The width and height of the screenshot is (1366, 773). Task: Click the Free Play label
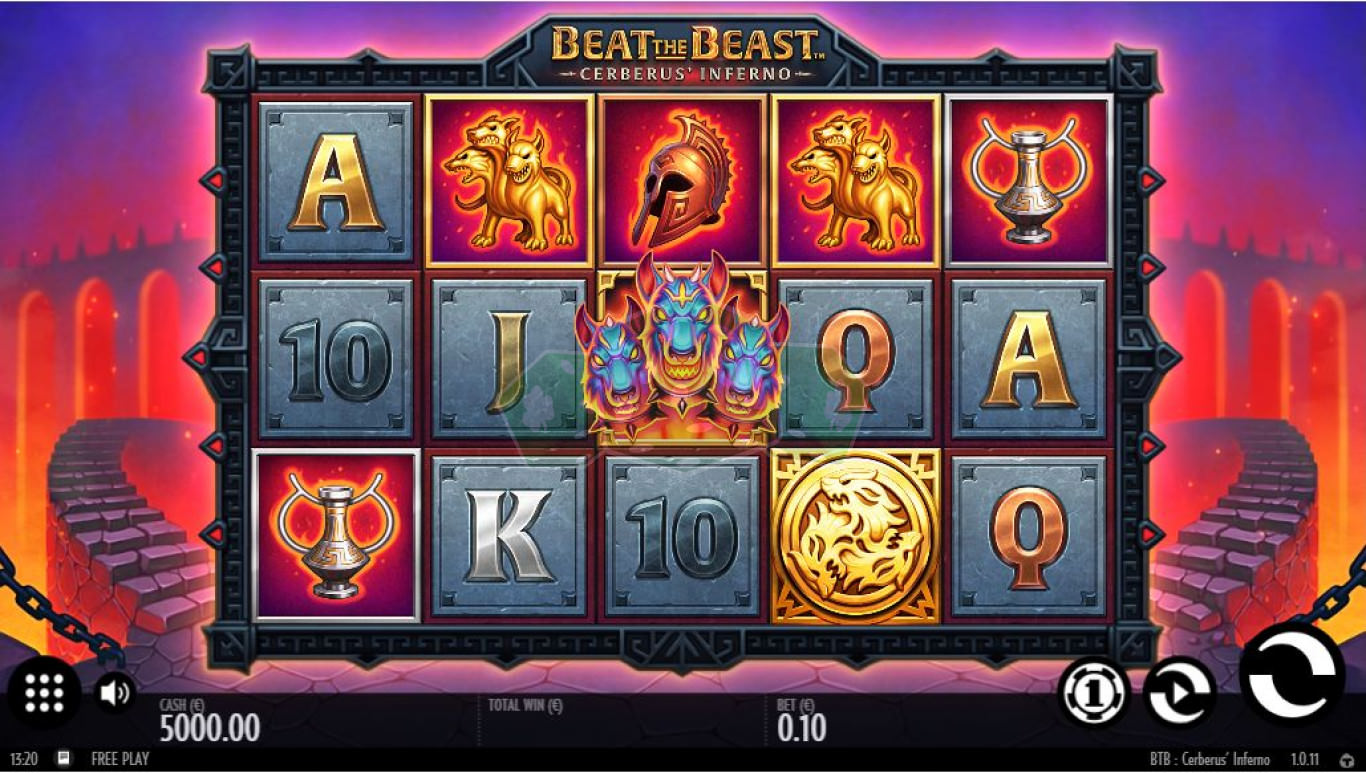(120, 759)
